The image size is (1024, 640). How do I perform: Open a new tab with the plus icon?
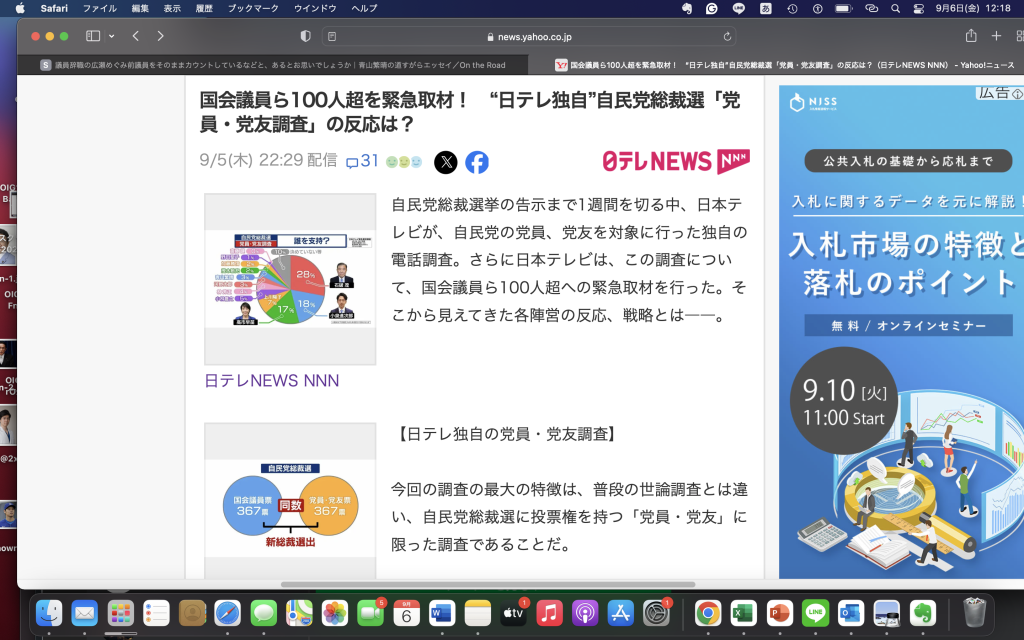click(996, 35)
